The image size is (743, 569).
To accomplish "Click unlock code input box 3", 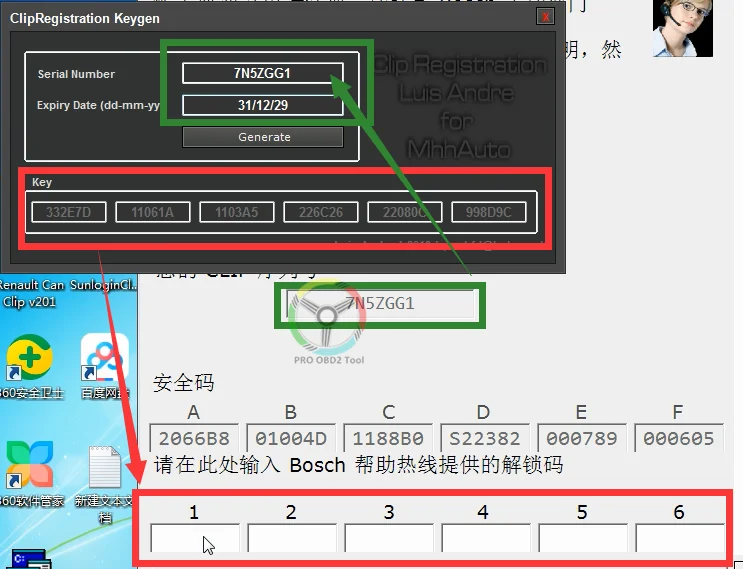I will [x=389, y=538].
